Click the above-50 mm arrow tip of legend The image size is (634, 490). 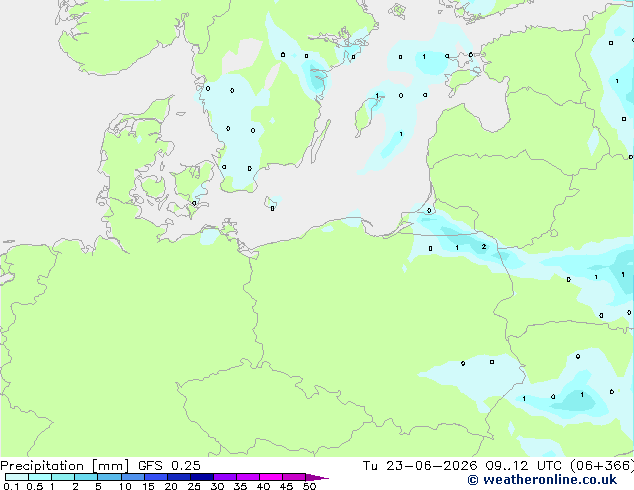coord(317,477)
